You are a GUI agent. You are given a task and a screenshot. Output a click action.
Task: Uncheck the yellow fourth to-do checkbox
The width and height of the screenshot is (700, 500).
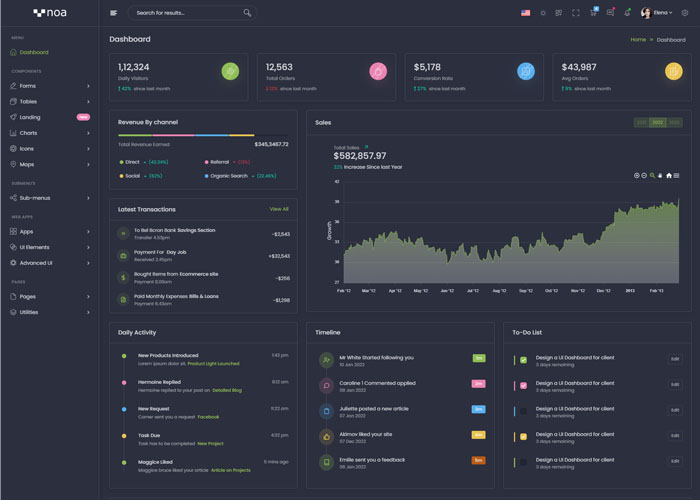click(x=523, y=437)
